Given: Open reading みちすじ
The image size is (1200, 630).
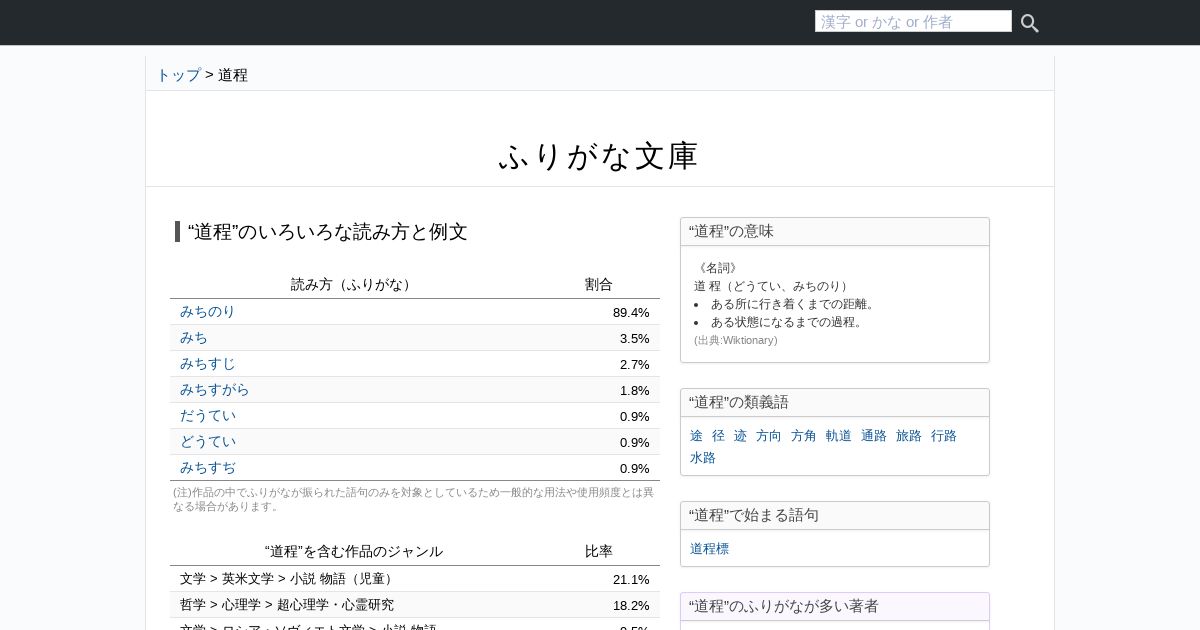Looking at the screenshot, I should 207,364.
